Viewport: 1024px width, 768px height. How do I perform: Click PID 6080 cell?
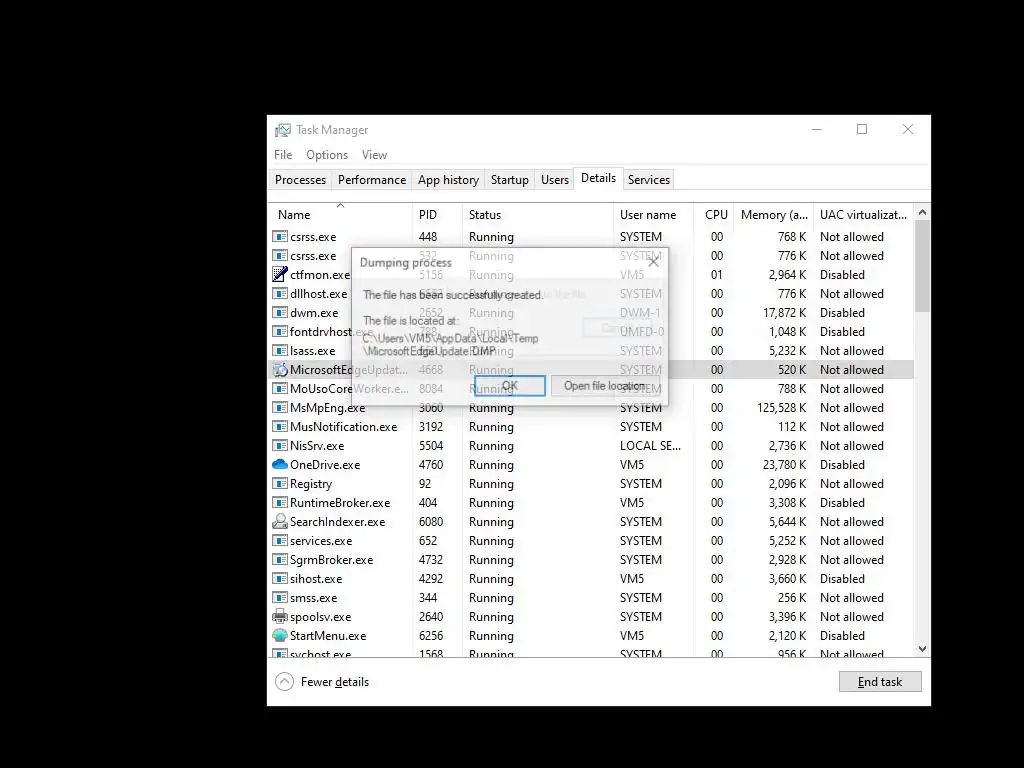(x=431, y=521)
